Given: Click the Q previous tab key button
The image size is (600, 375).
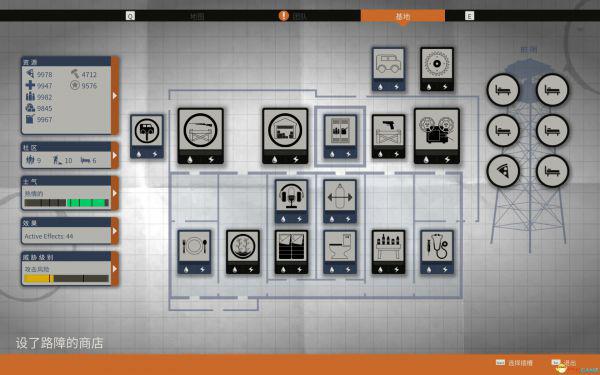Looking at the screenshot, I should click(130, 16).
